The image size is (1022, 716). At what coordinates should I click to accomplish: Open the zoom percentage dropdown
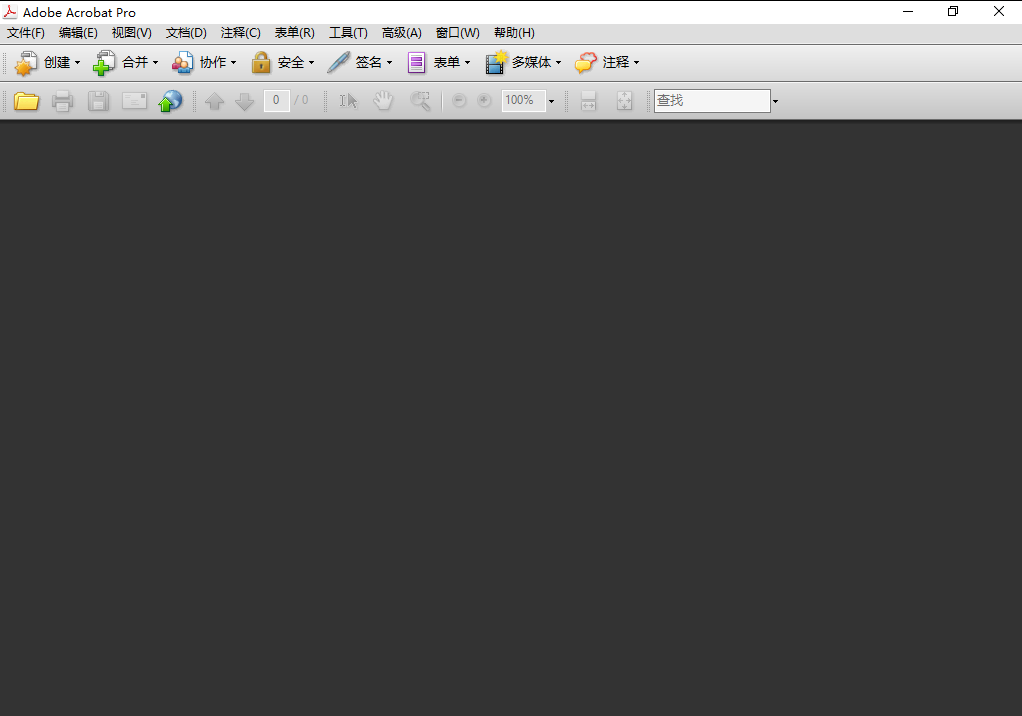[x=550, y=100]
